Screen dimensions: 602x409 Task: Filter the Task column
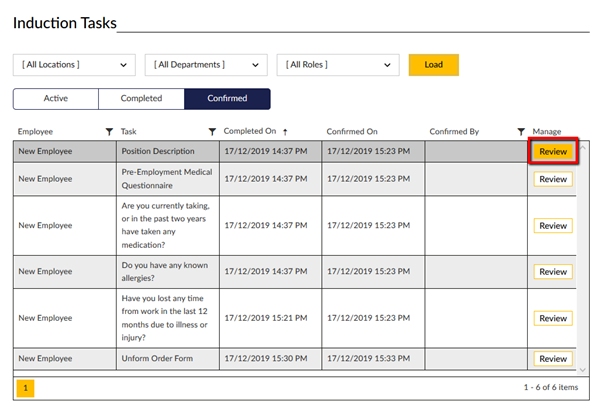(212, 132)
